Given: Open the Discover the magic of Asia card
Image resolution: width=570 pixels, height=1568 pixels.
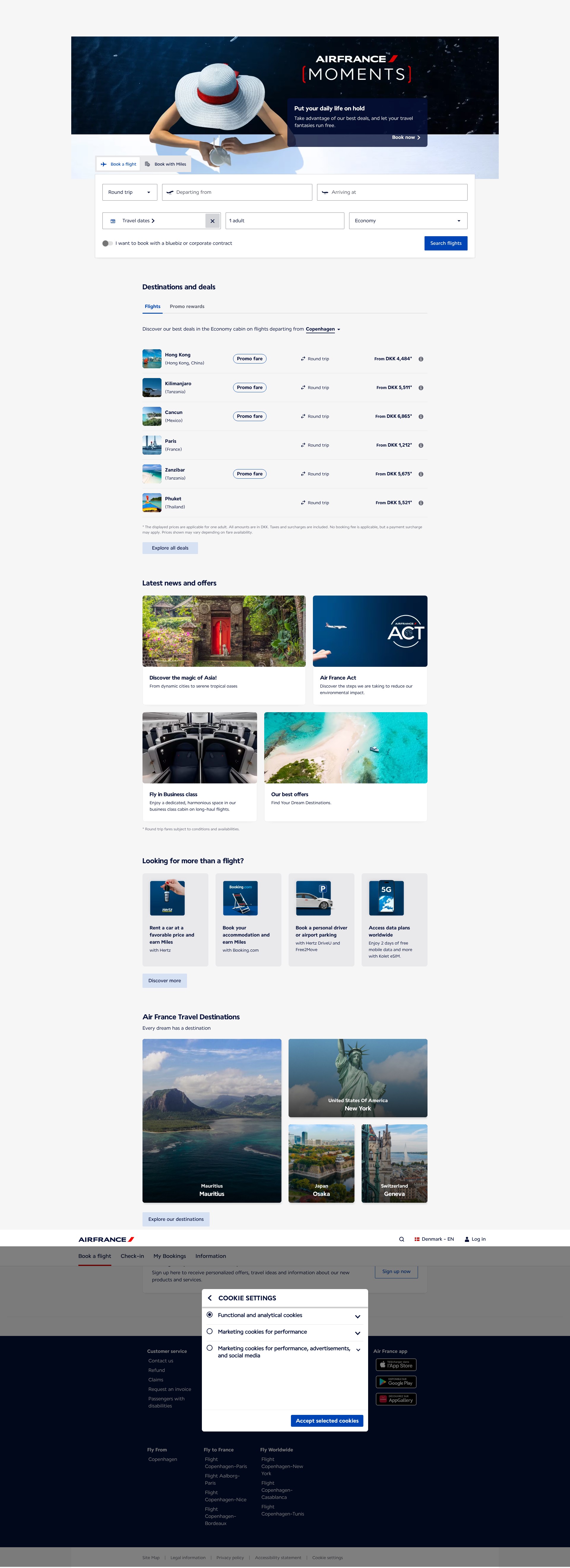Looking at the screenshot, I should point(224,650).
